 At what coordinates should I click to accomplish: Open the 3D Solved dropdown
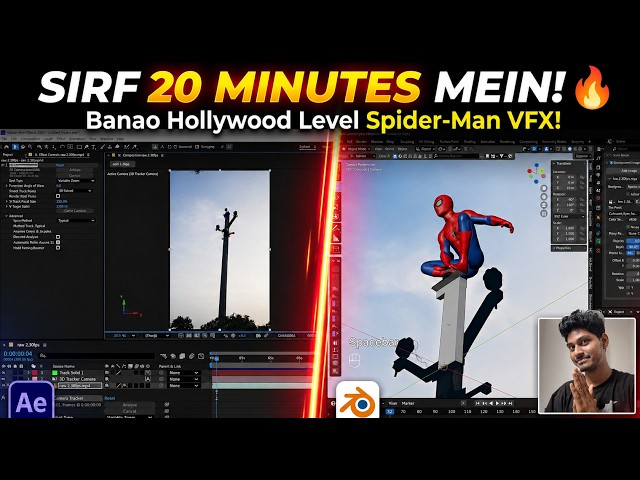[74, 191]
